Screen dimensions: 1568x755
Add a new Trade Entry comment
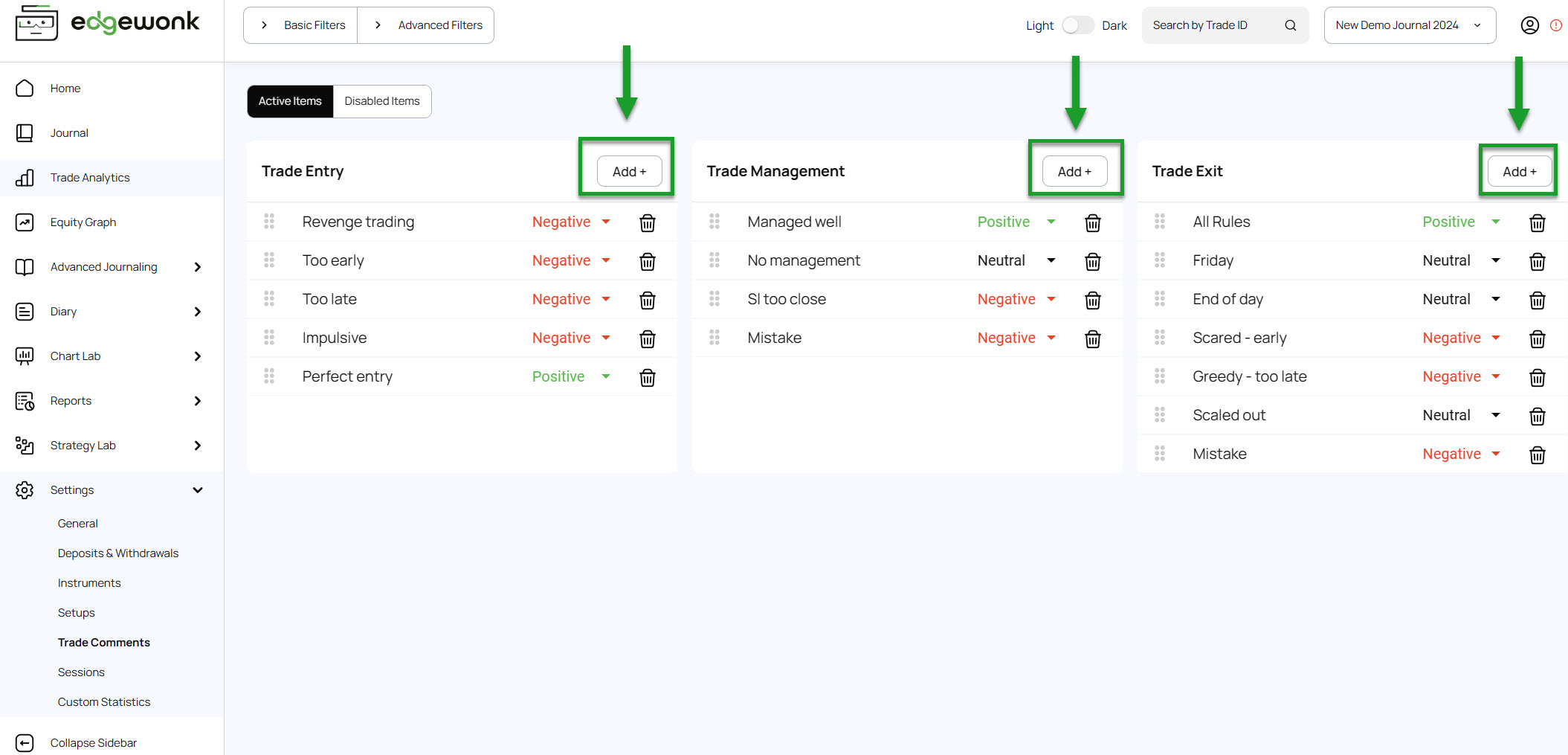(628, 171)
